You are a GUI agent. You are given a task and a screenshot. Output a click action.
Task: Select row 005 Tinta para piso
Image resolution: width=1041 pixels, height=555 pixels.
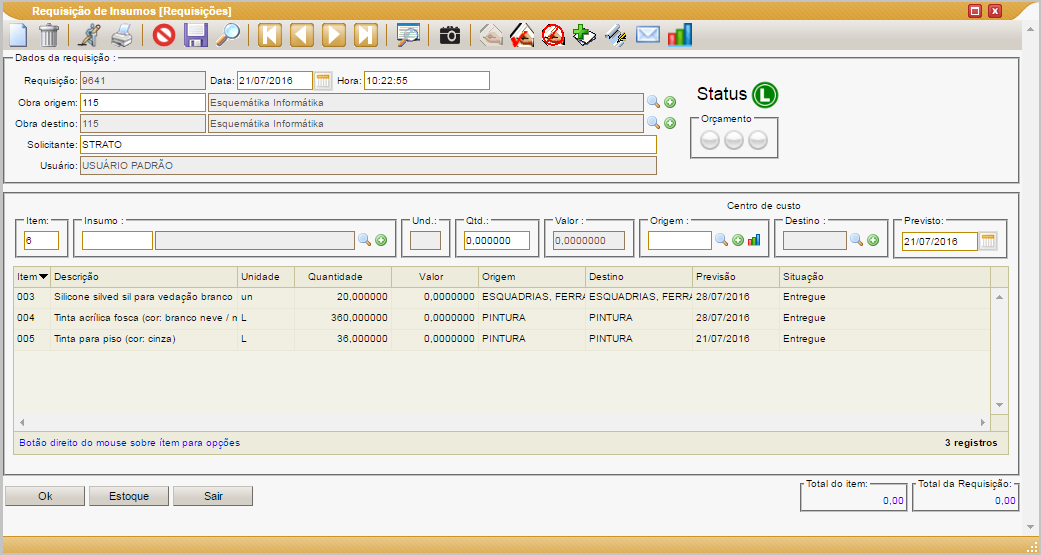(502, 339)
